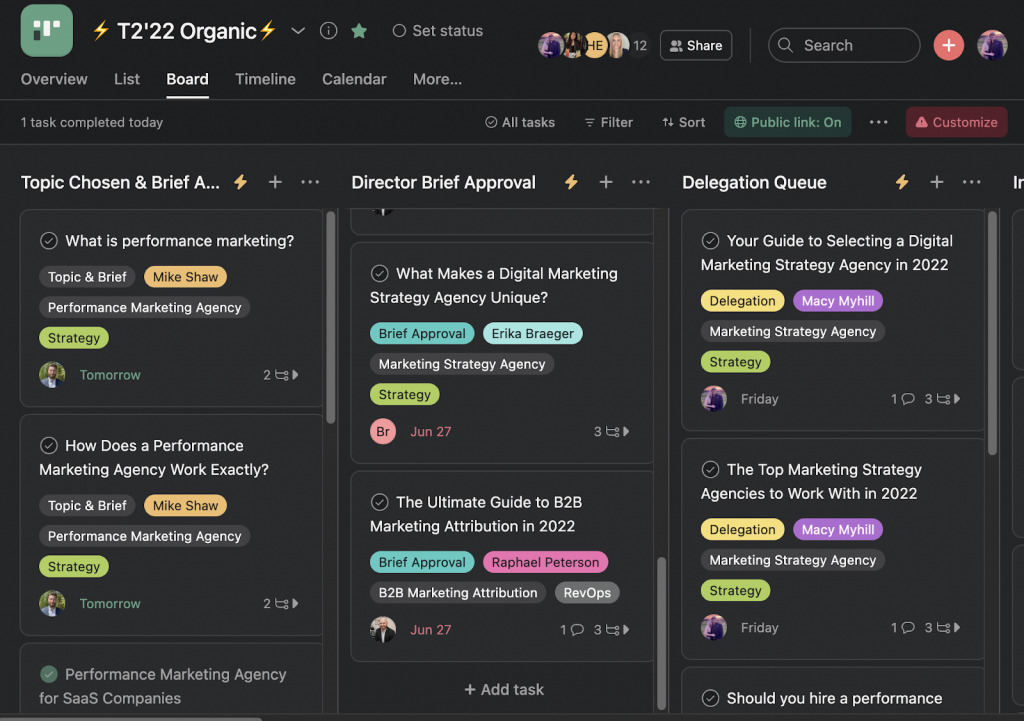Viewport: 1024px width, 721px height.
Task: Open the All tasks filter dropdown
Action: coord(520,122)
